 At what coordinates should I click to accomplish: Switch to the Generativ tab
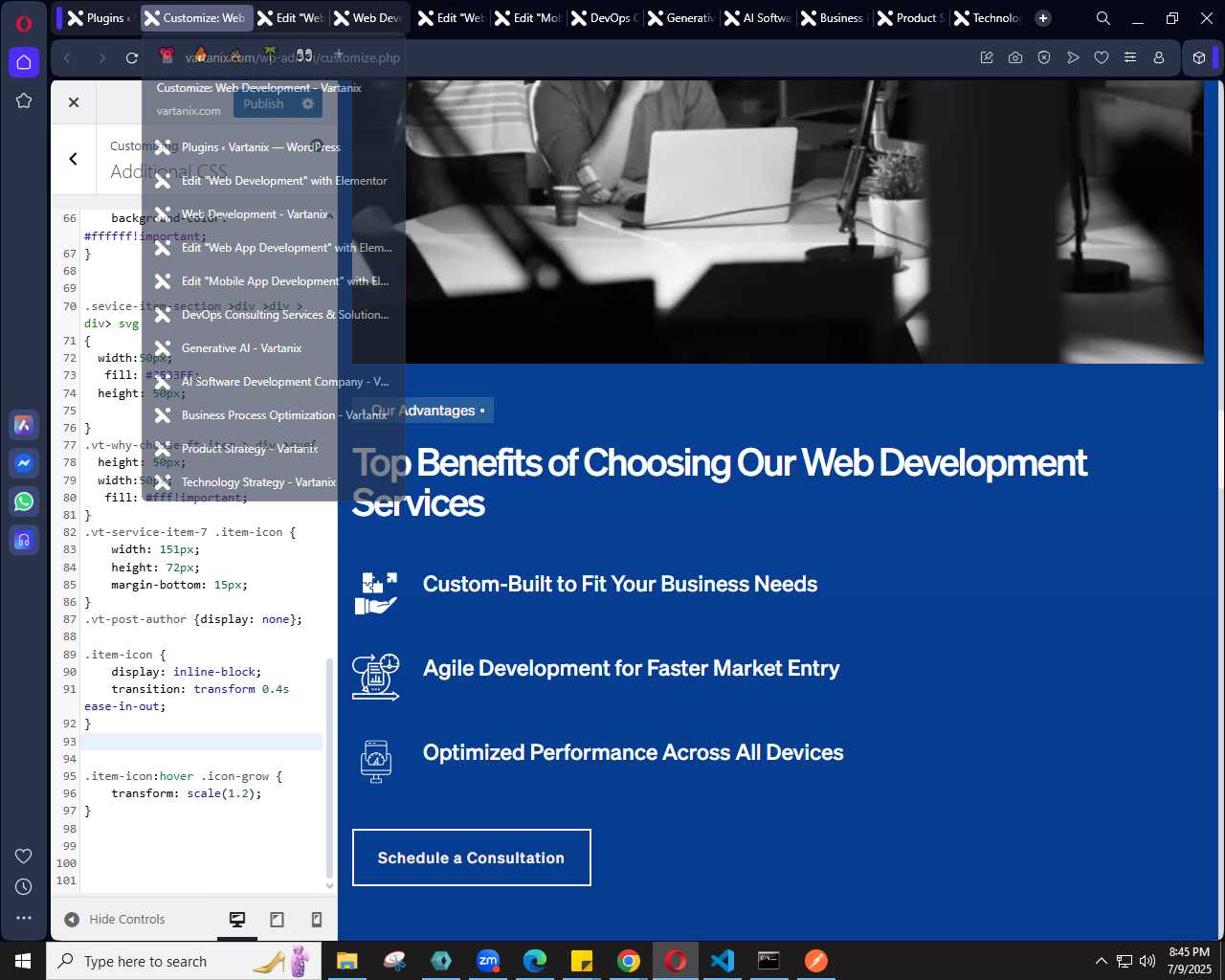pos(681,18)
